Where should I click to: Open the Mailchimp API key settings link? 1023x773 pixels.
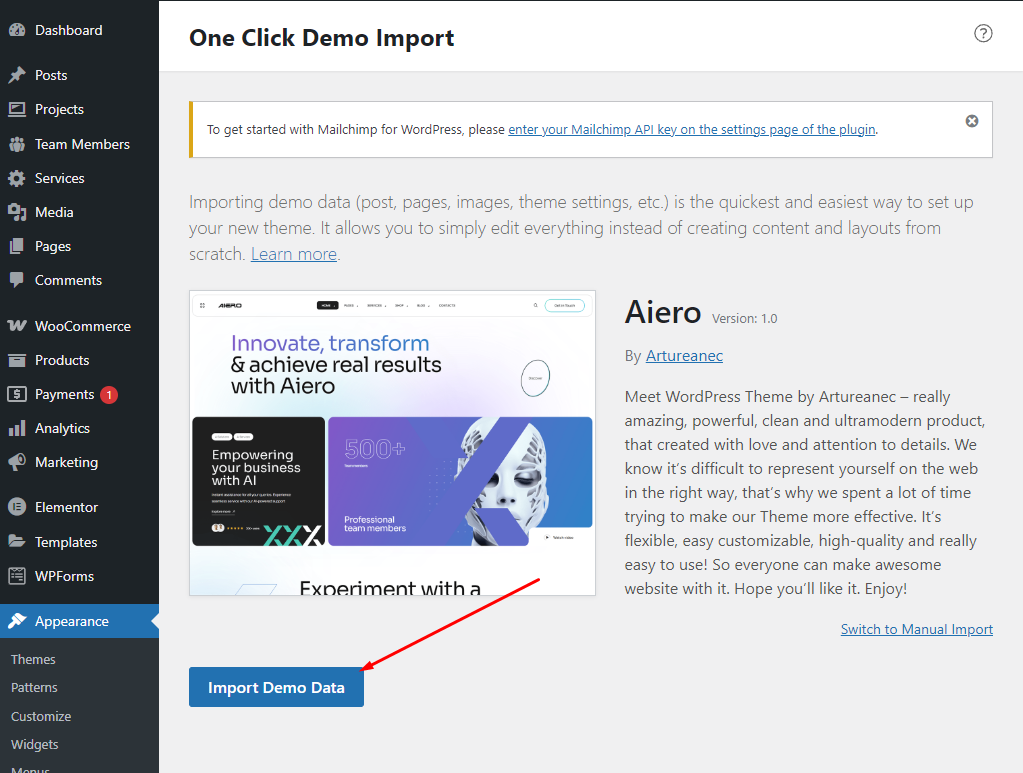692,129
